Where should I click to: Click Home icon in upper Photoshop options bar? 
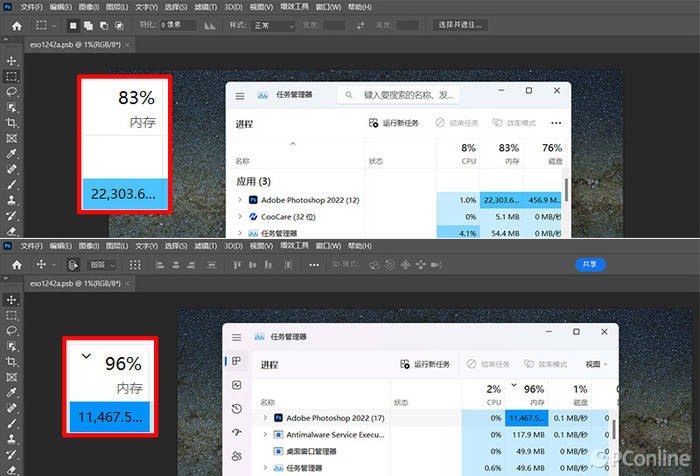17,26
